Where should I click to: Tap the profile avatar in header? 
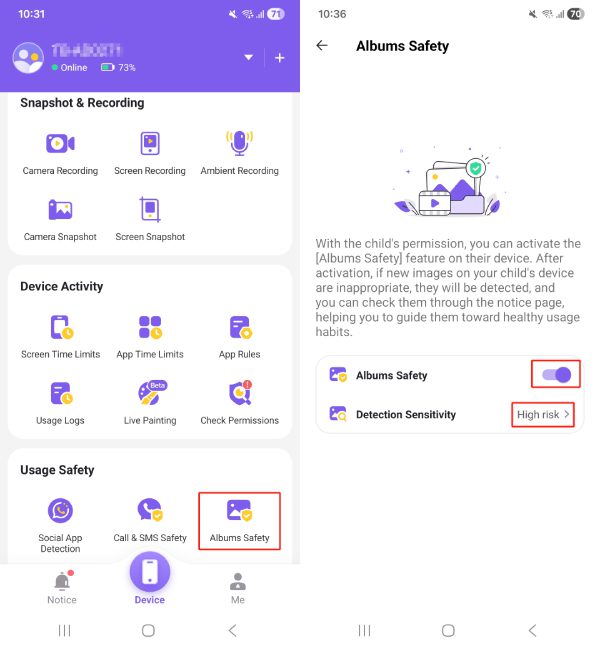[28, 58]
